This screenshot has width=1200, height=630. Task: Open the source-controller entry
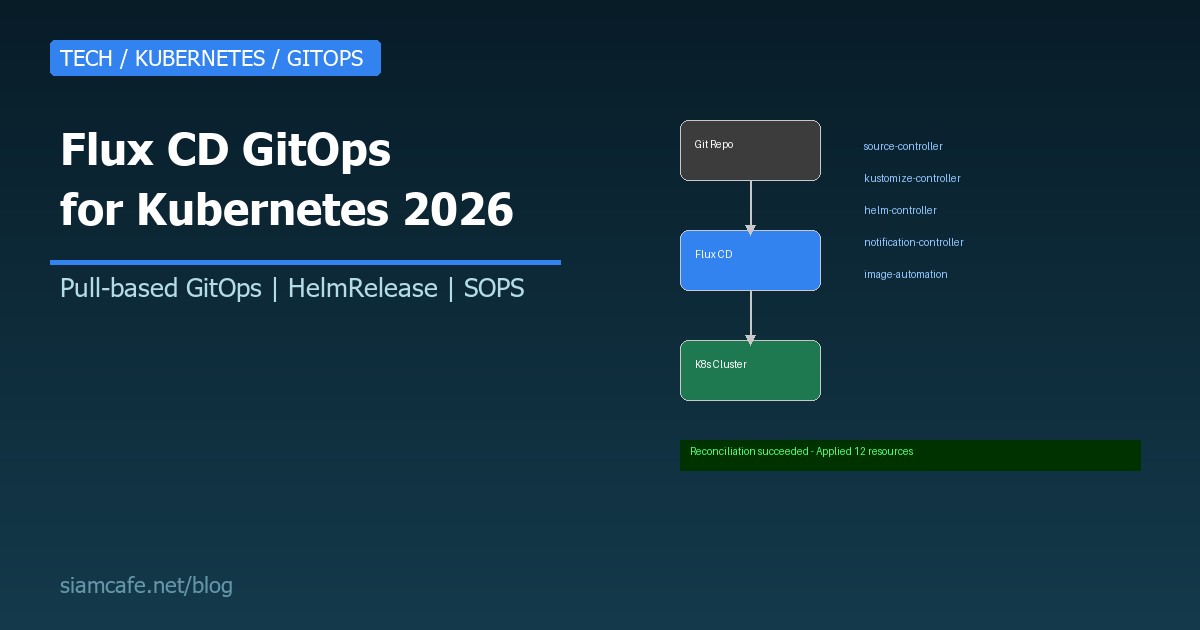903,146
